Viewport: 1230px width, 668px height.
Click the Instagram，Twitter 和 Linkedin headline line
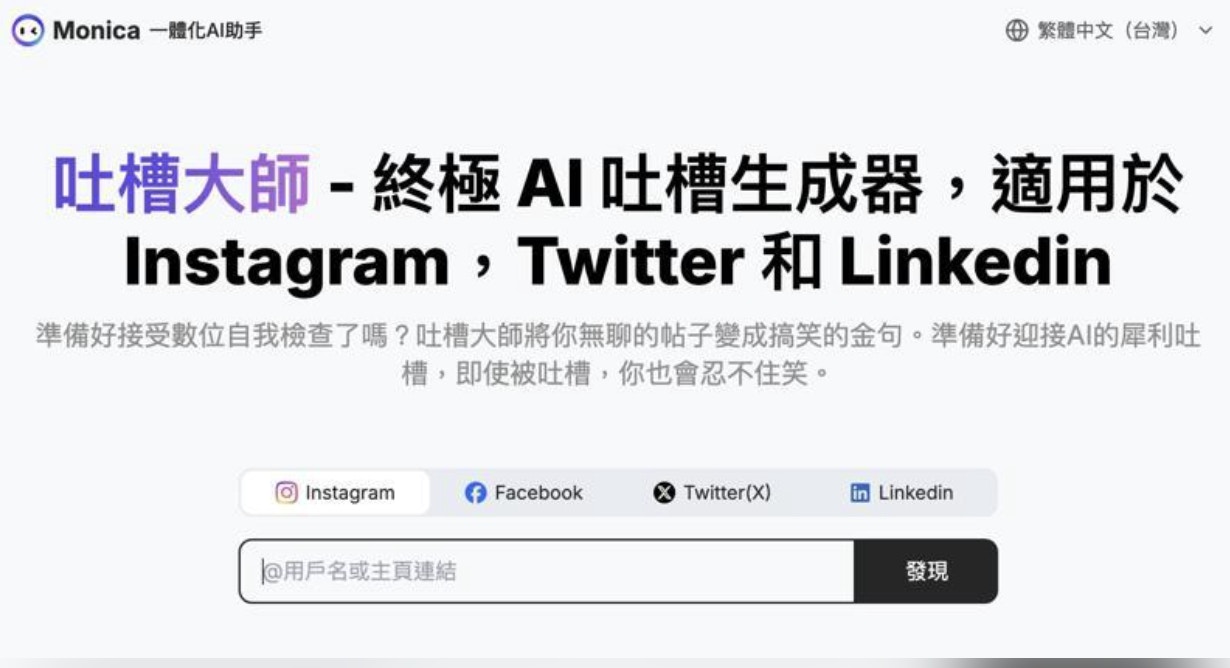tap(617, 262)
